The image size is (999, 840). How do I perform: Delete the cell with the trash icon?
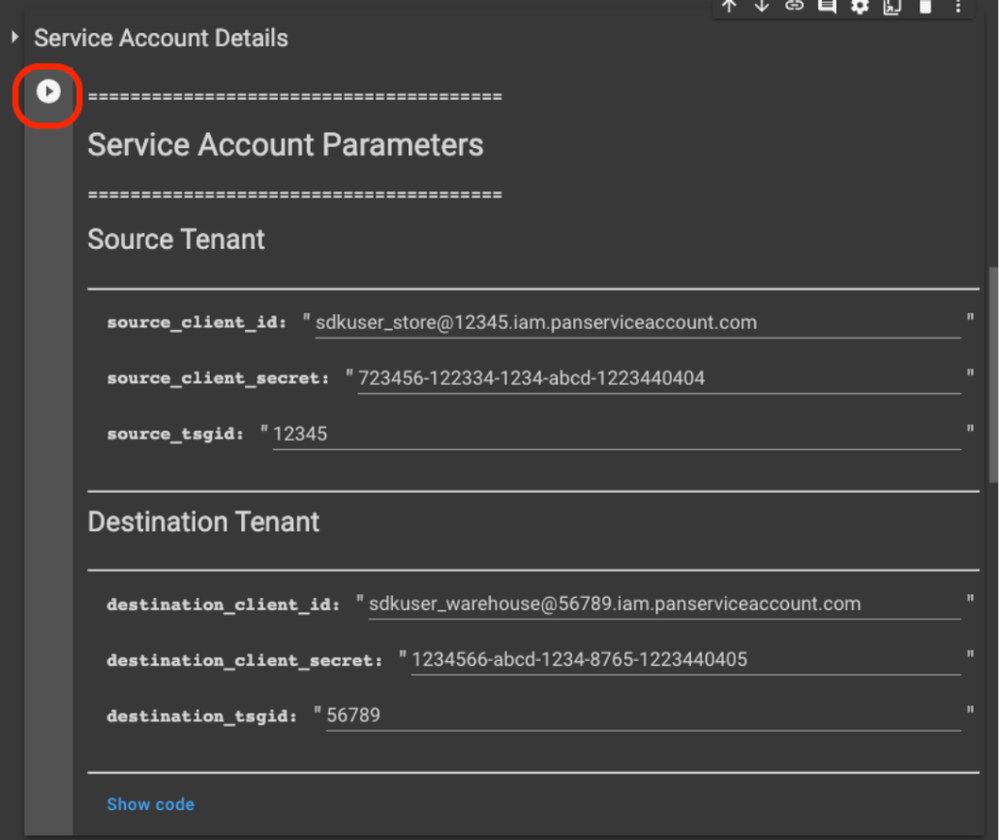925,6
